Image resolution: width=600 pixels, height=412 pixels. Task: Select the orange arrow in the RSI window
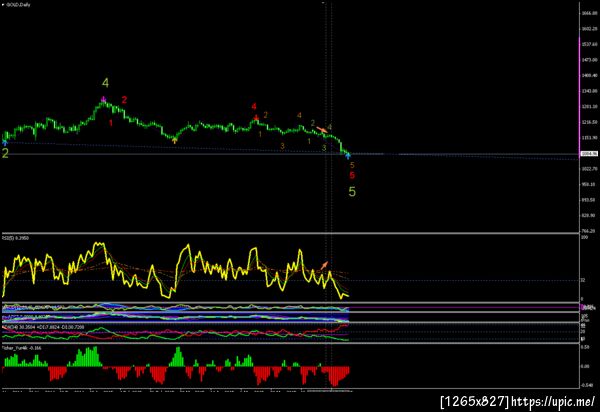click(x=324, y=264)
